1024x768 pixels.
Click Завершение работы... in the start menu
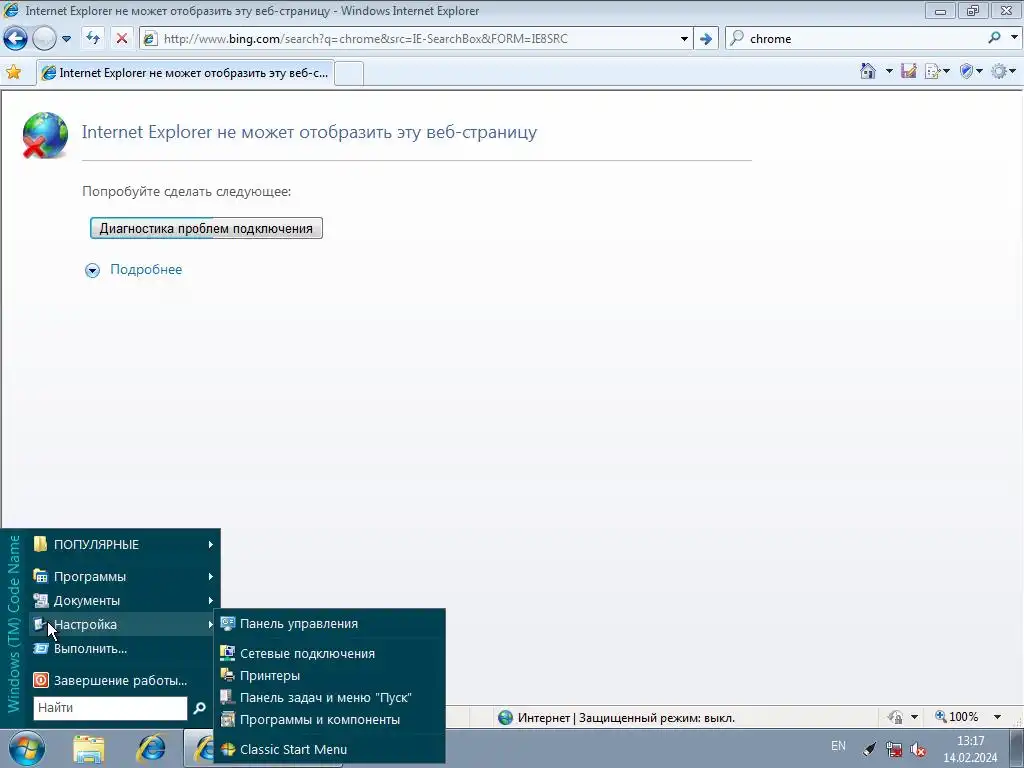(123, 680)
